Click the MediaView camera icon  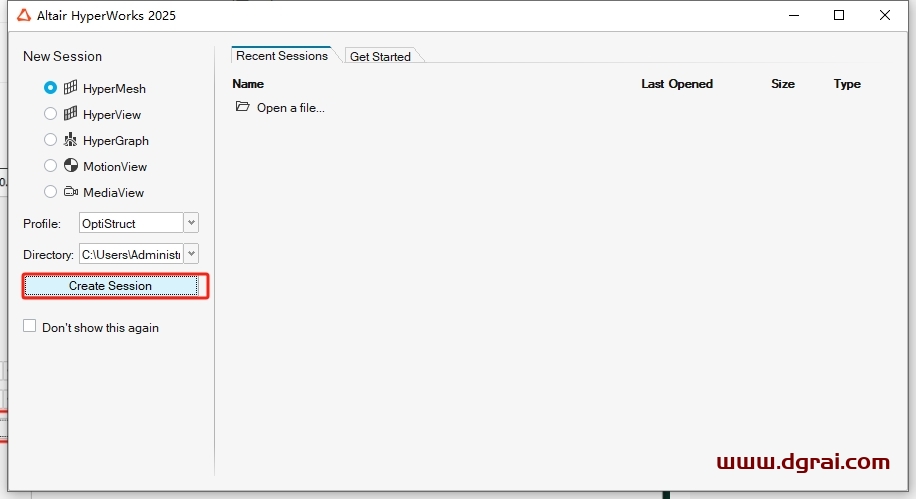coord(71,192)
